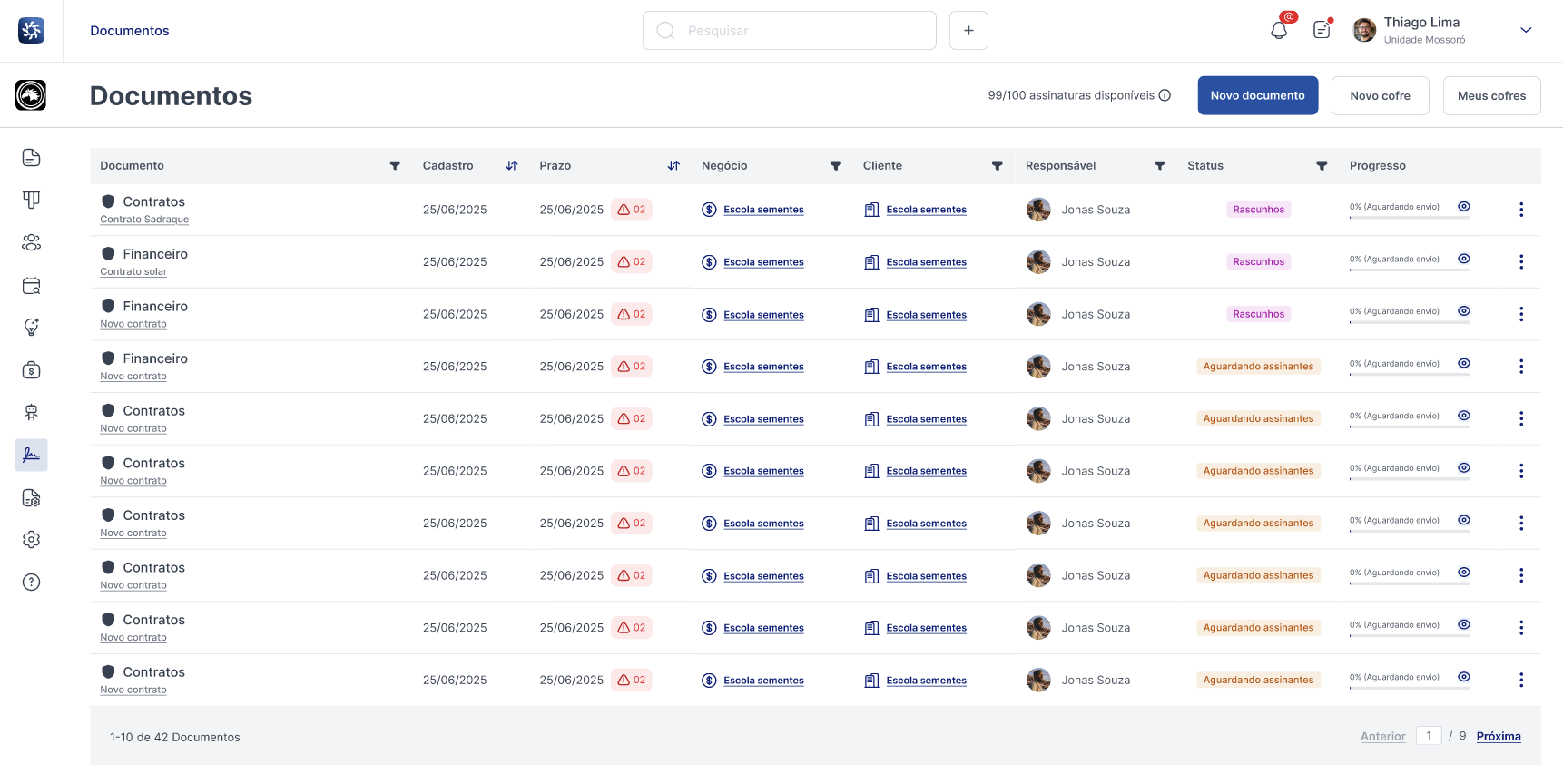Click the dollar icon in Contrato Sadraque's Negócio cell
This screenshot has width=1563, height=784.
point(709,210)
